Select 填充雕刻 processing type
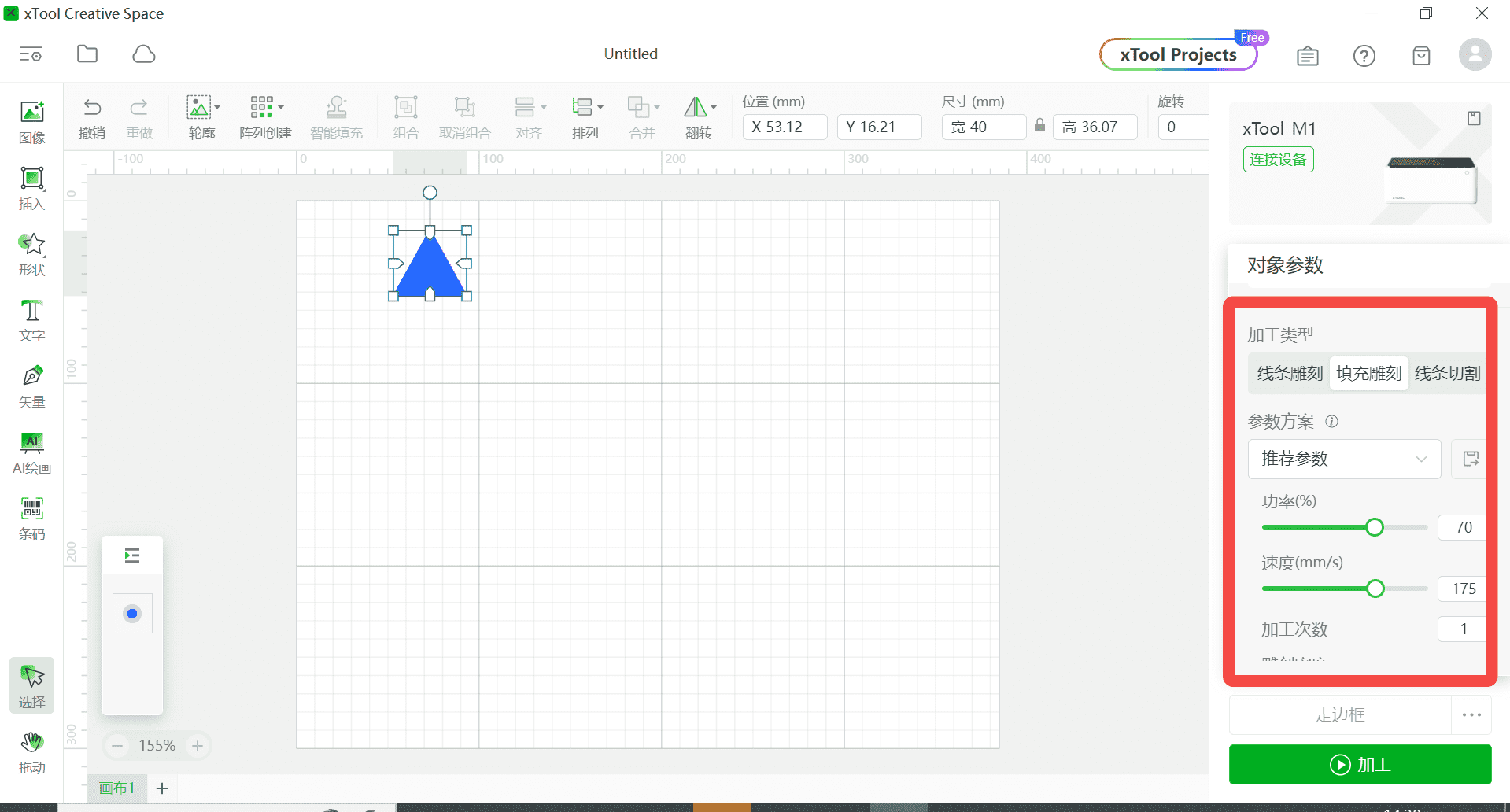The width and height of the screenshot is (1510, 812). (1368, 373)
